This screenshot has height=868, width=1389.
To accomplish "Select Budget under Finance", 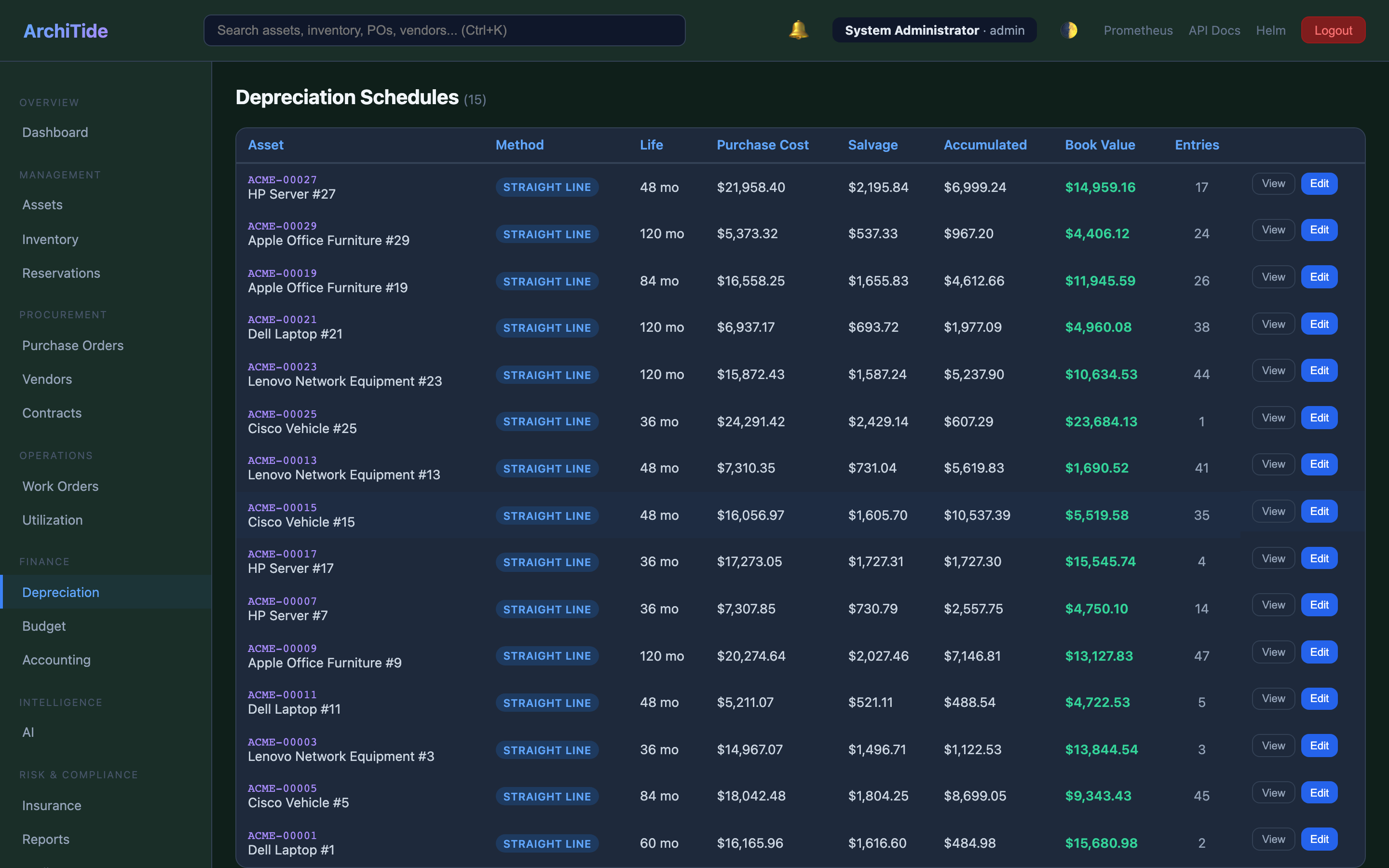I will 44,626.
